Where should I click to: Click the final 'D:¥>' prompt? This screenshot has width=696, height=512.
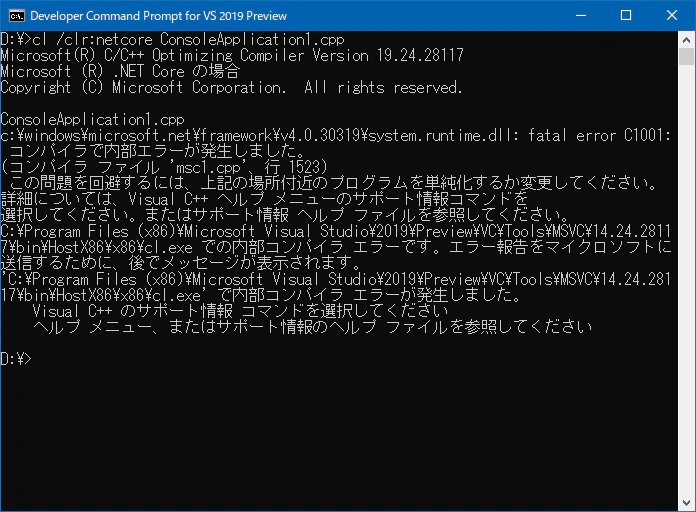pyautogui.click(x=16, y=359)
